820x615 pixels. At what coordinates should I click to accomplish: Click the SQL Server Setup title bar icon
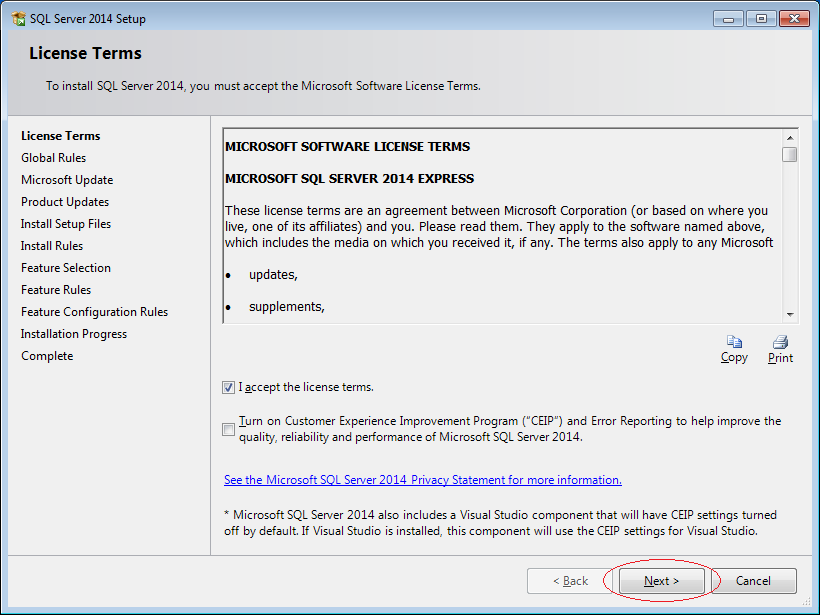pos(18,19)
